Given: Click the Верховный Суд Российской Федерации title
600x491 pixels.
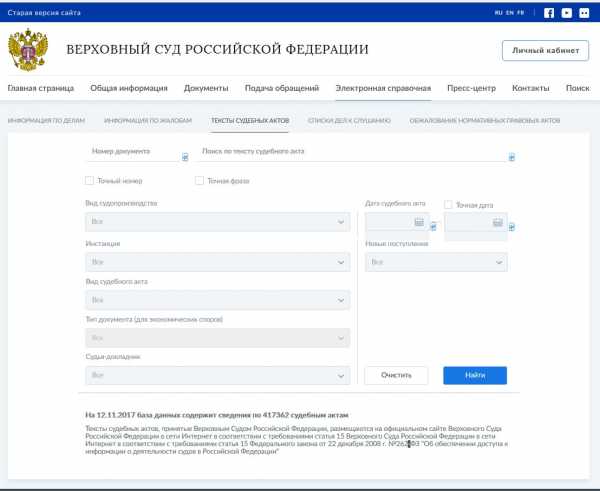Looking at the screenshot, I should 217,50.
